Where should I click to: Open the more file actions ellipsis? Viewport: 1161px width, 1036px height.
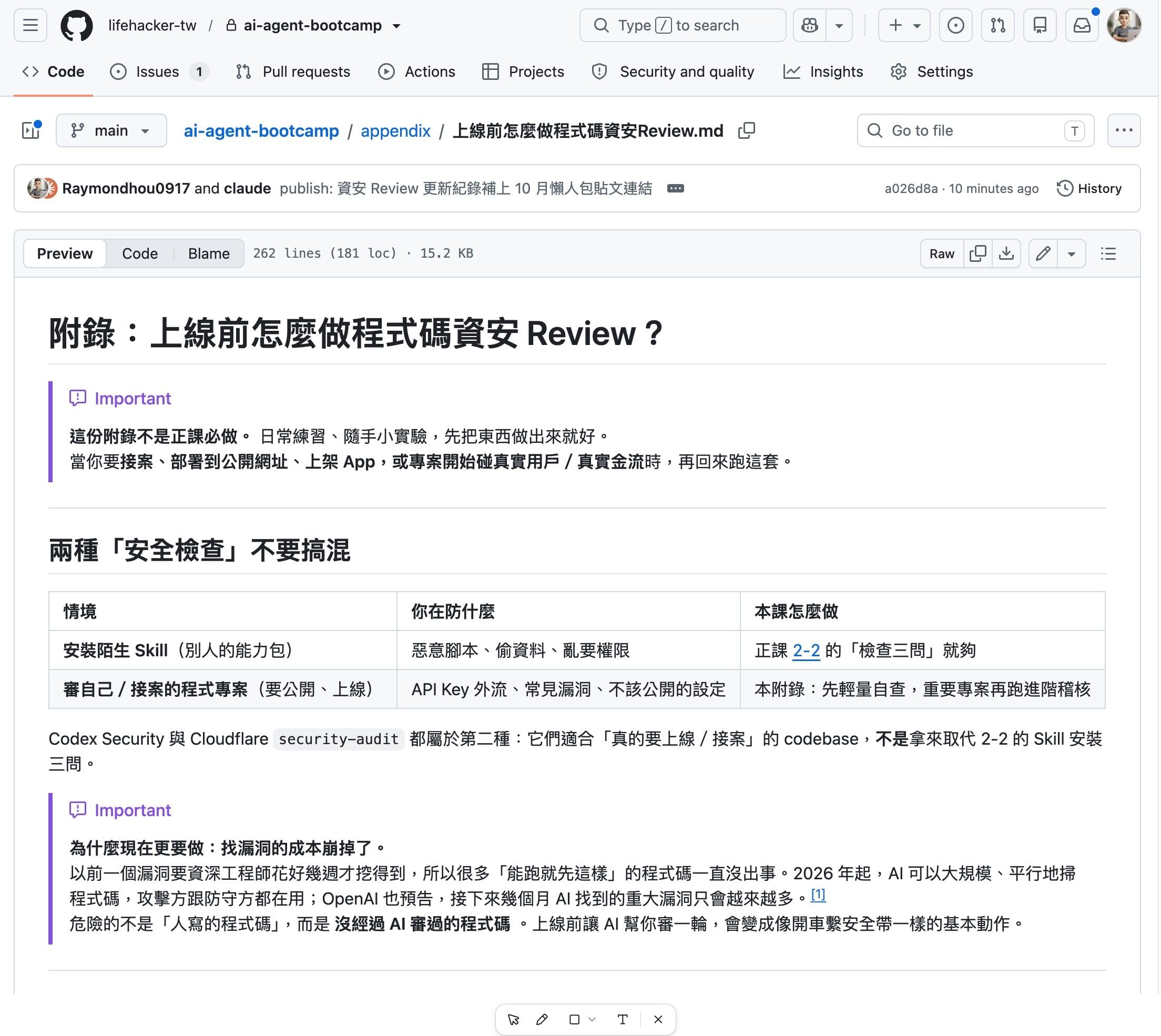[1124, 130]
